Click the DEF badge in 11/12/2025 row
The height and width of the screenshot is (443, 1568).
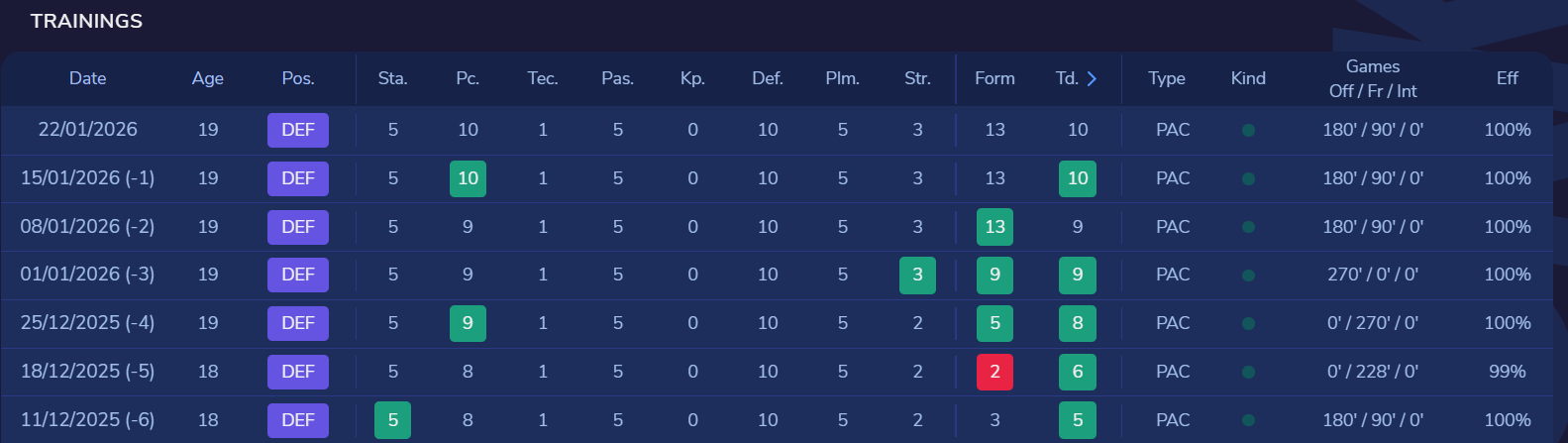[x=297, y=420]
